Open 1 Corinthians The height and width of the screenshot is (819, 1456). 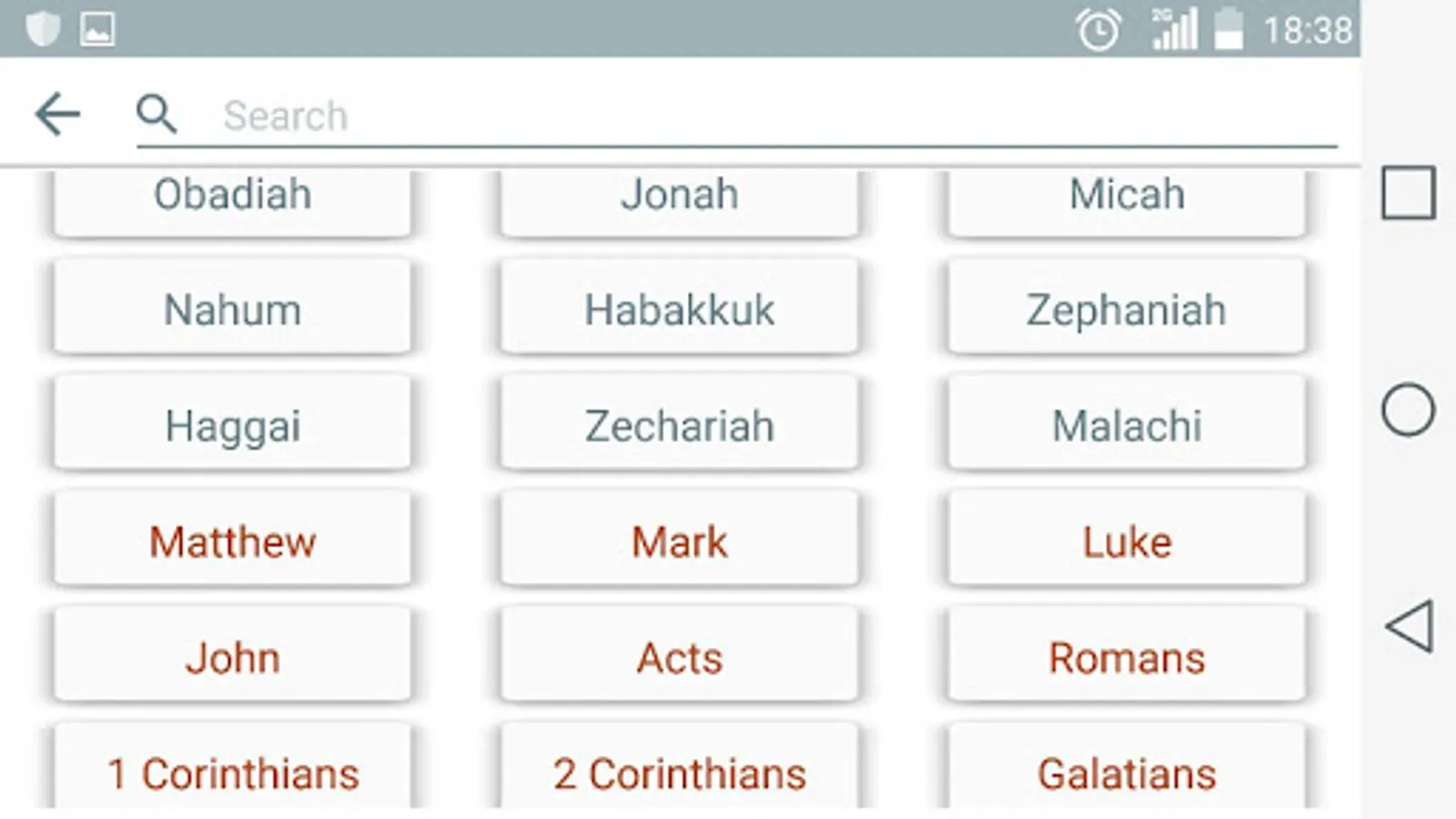point(232,767)
